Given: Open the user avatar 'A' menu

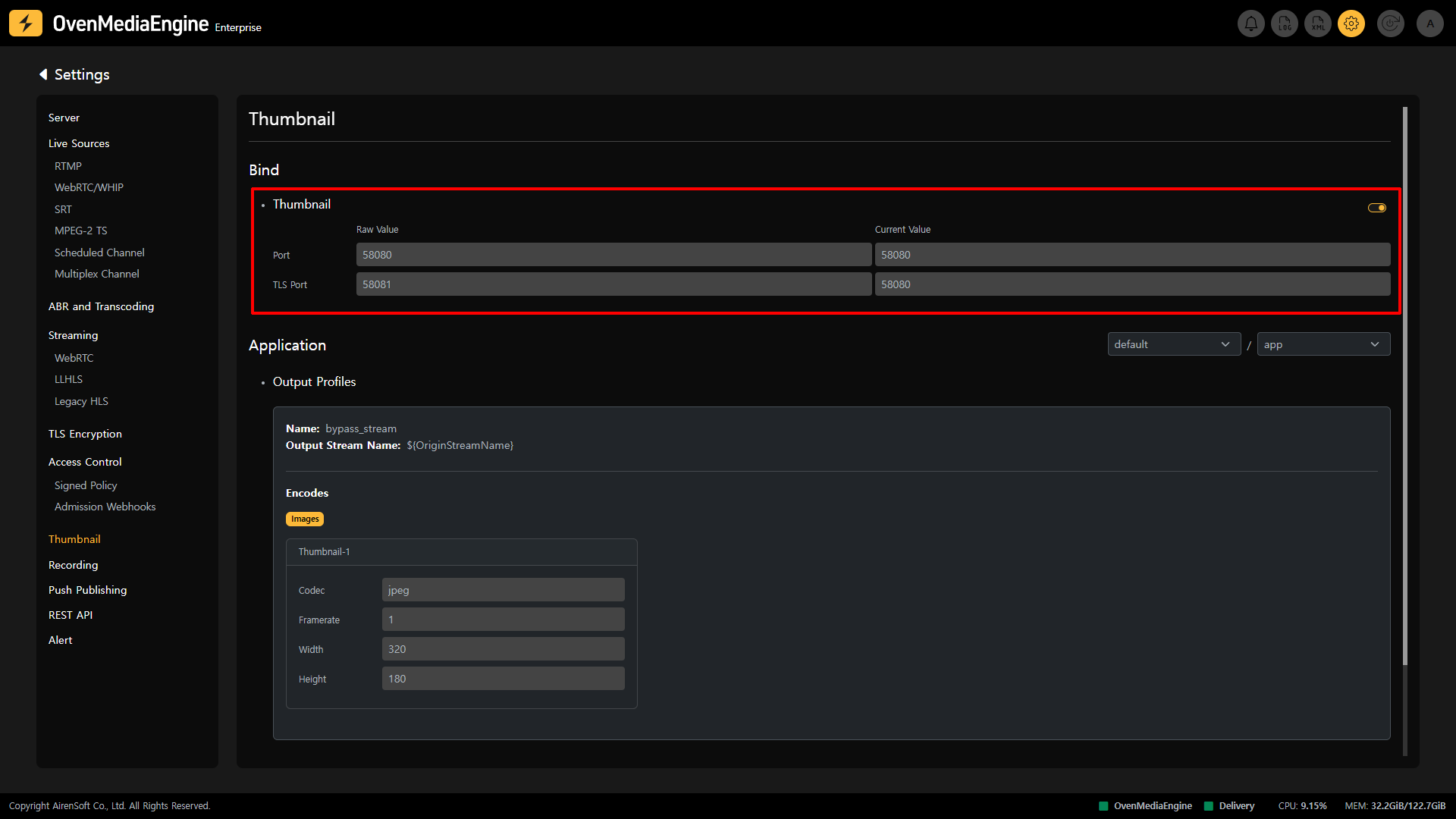Looking at the screenshot, I should click(1430, 24).
